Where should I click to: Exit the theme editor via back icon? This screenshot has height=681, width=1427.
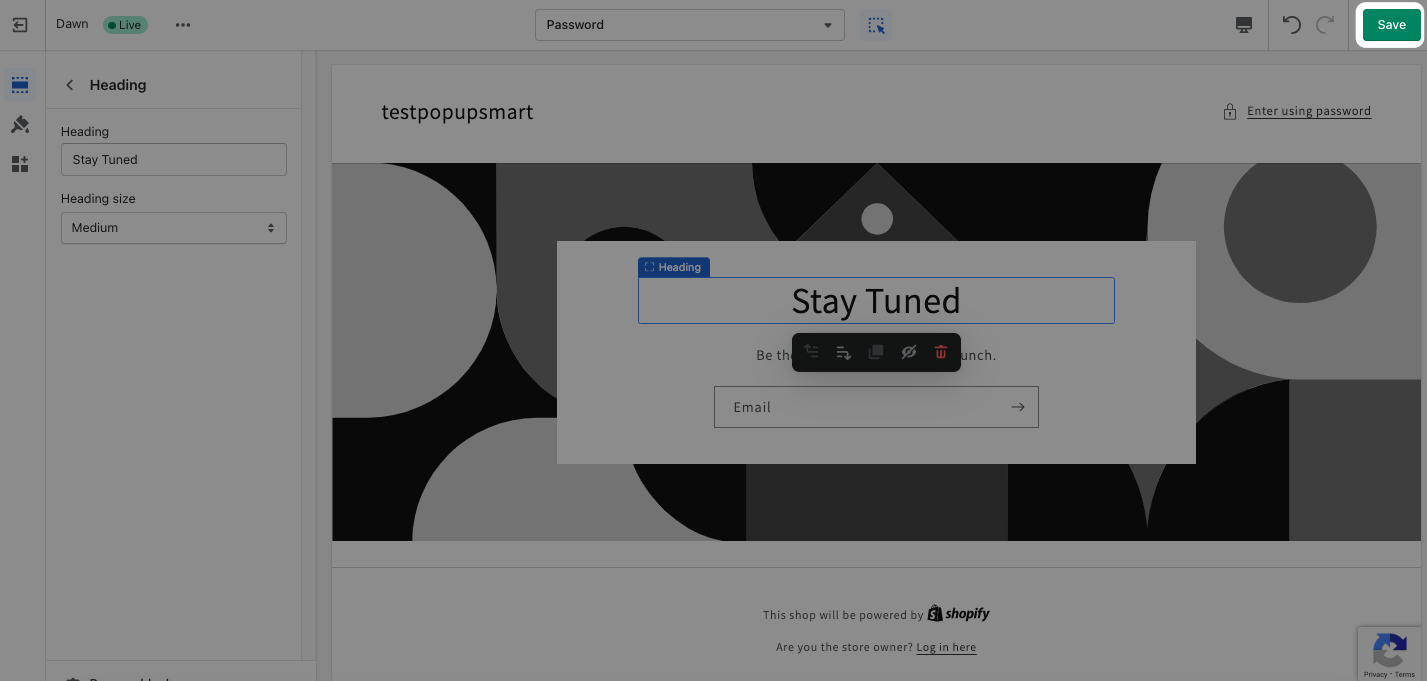click(x=20, y=25)
